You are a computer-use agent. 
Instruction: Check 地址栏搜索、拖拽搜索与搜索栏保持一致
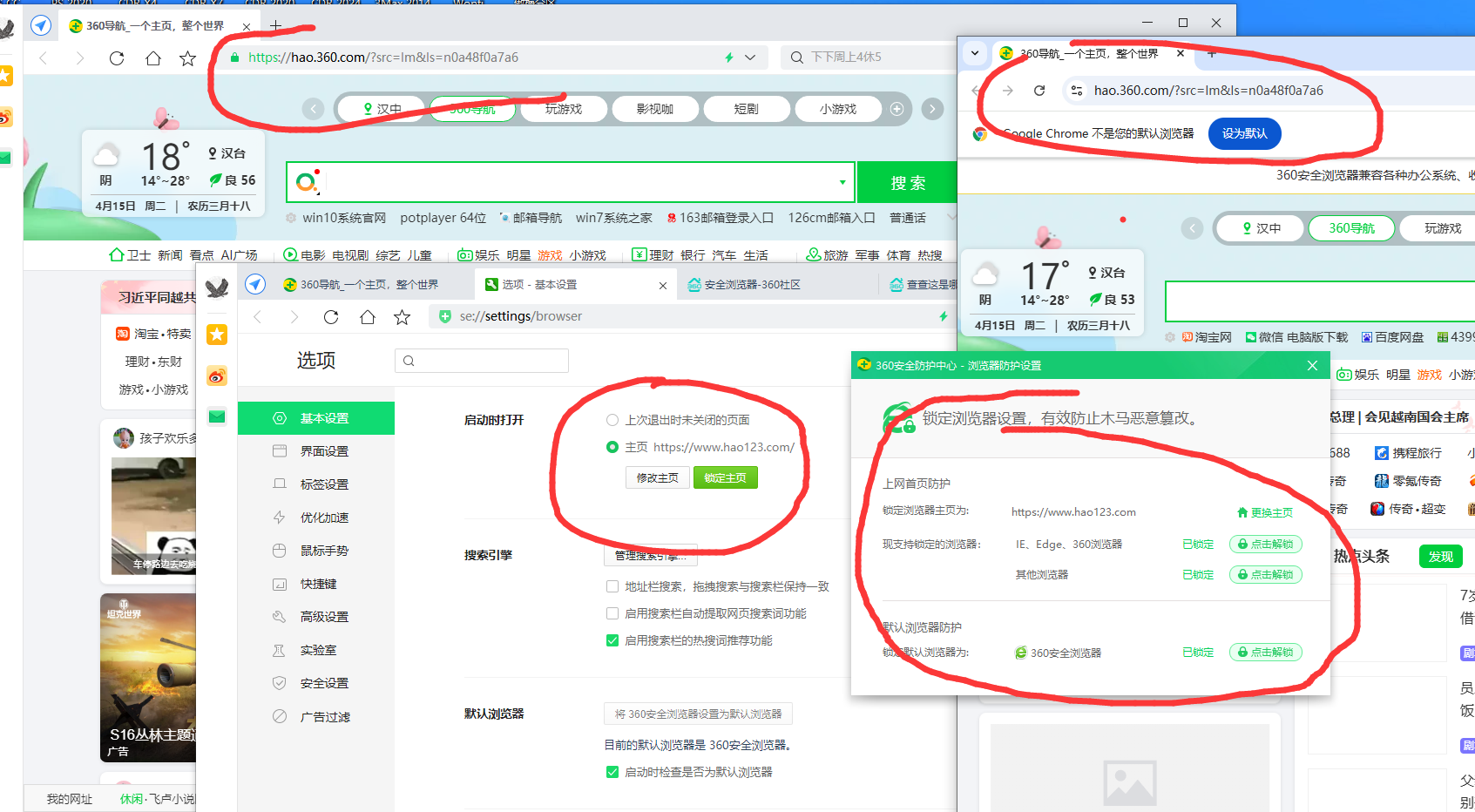[x=612, y=586]
